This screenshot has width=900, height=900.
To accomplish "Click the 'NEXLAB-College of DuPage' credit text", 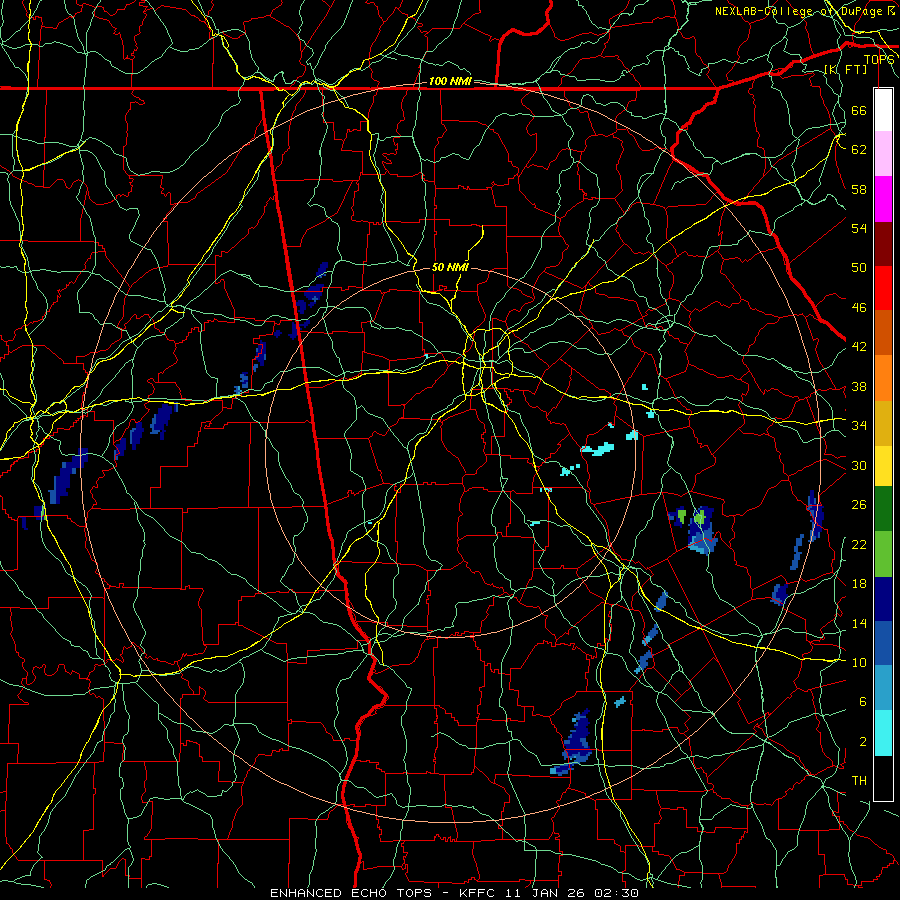I will coord(798,11).
